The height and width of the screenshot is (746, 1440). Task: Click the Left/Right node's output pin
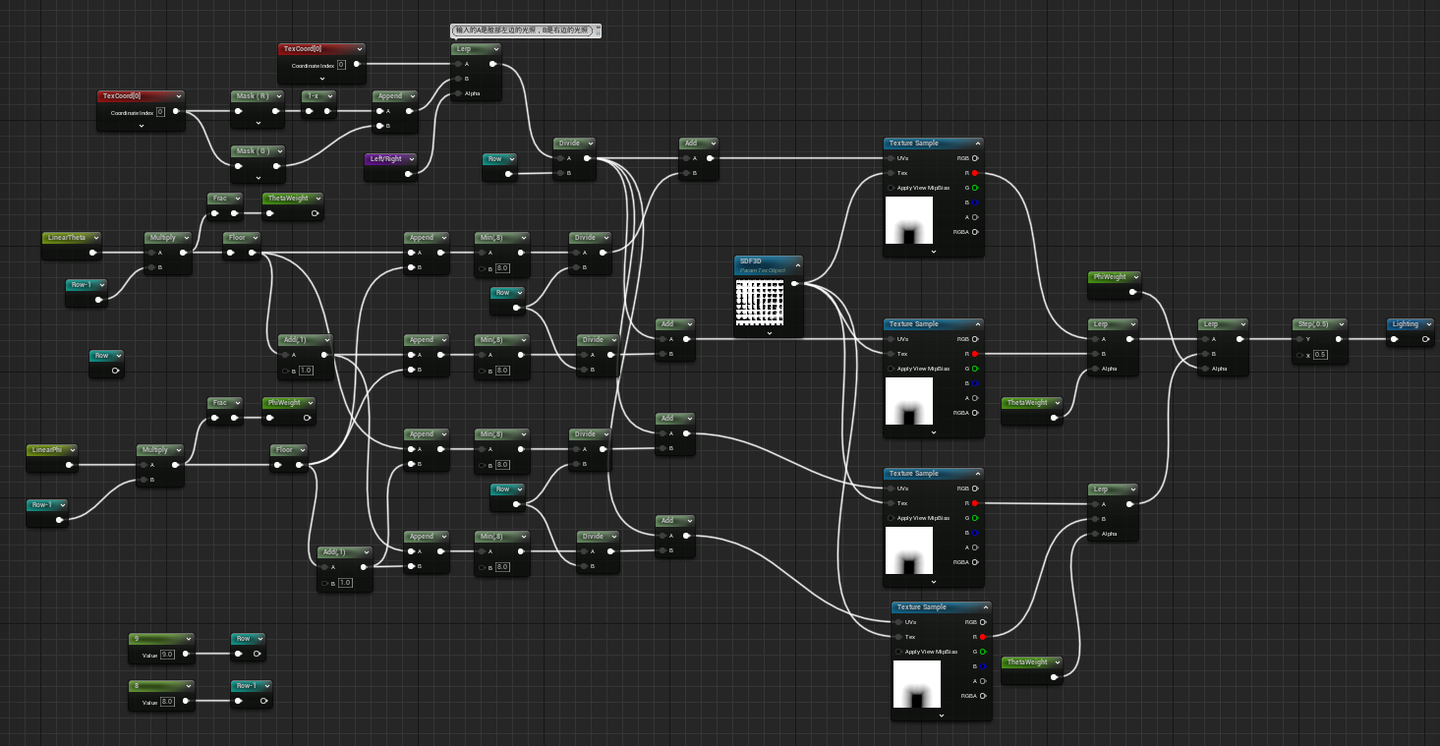click(x=408, y=174)
